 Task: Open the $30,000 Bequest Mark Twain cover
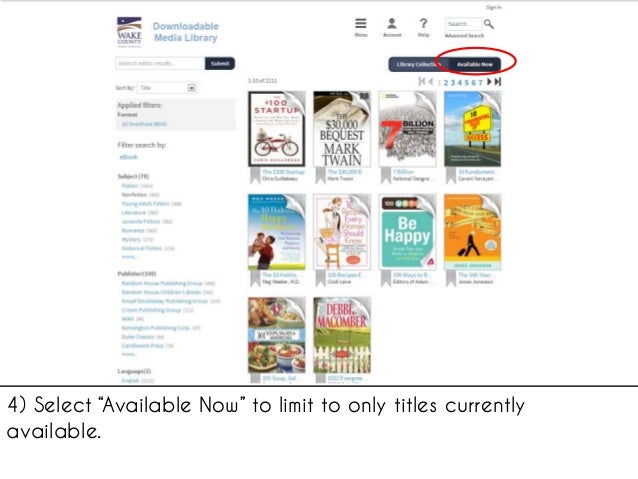click(x=342, y=129)
